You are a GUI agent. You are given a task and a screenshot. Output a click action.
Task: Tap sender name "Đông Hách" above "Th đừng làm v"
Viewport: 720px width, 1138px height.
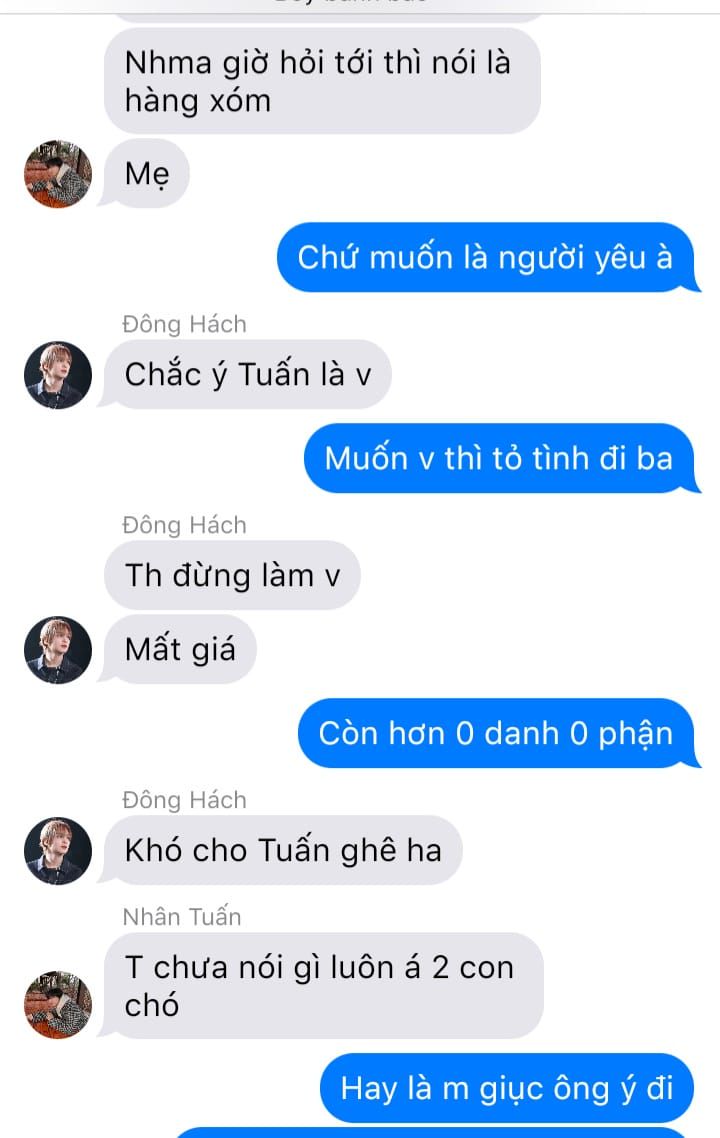pos(184,525)
